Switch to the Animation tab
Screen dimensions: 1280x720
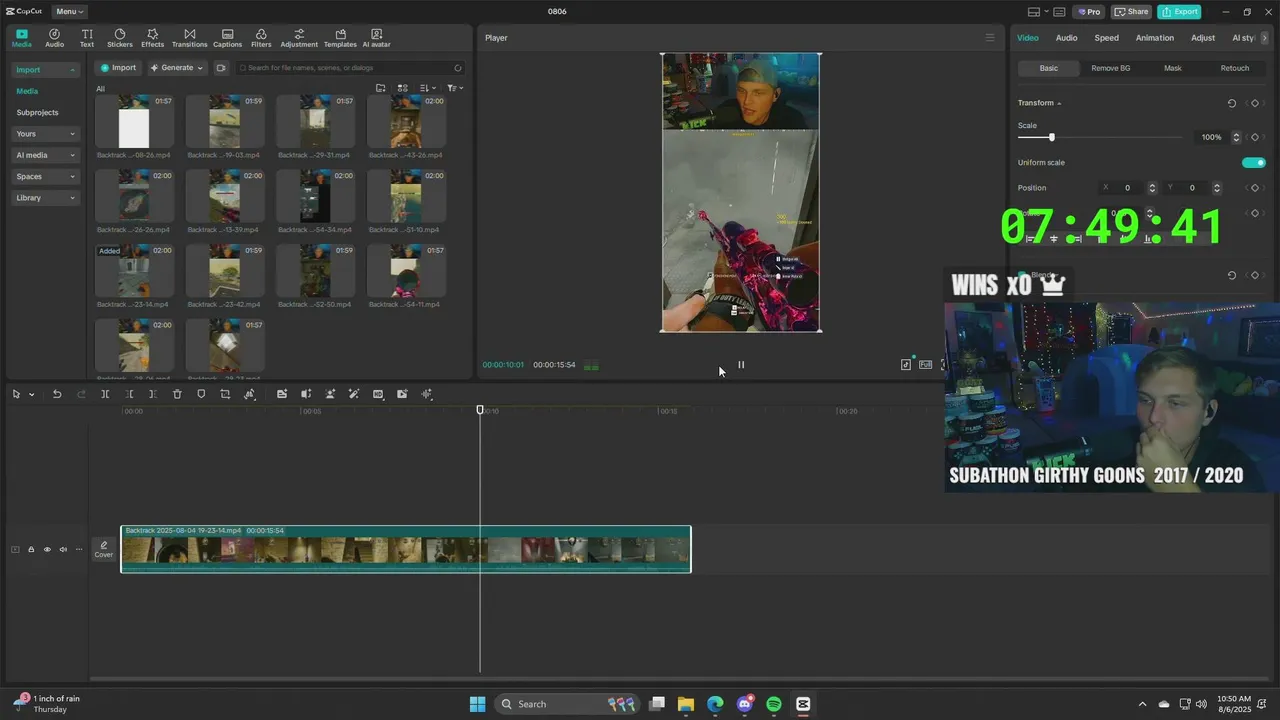point(1154,38)
